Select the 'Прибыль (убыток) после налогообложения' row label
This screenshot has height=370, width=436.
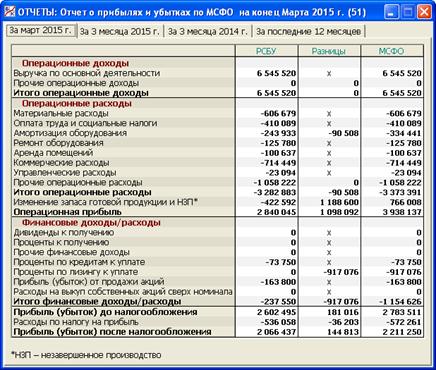[112, 332]
